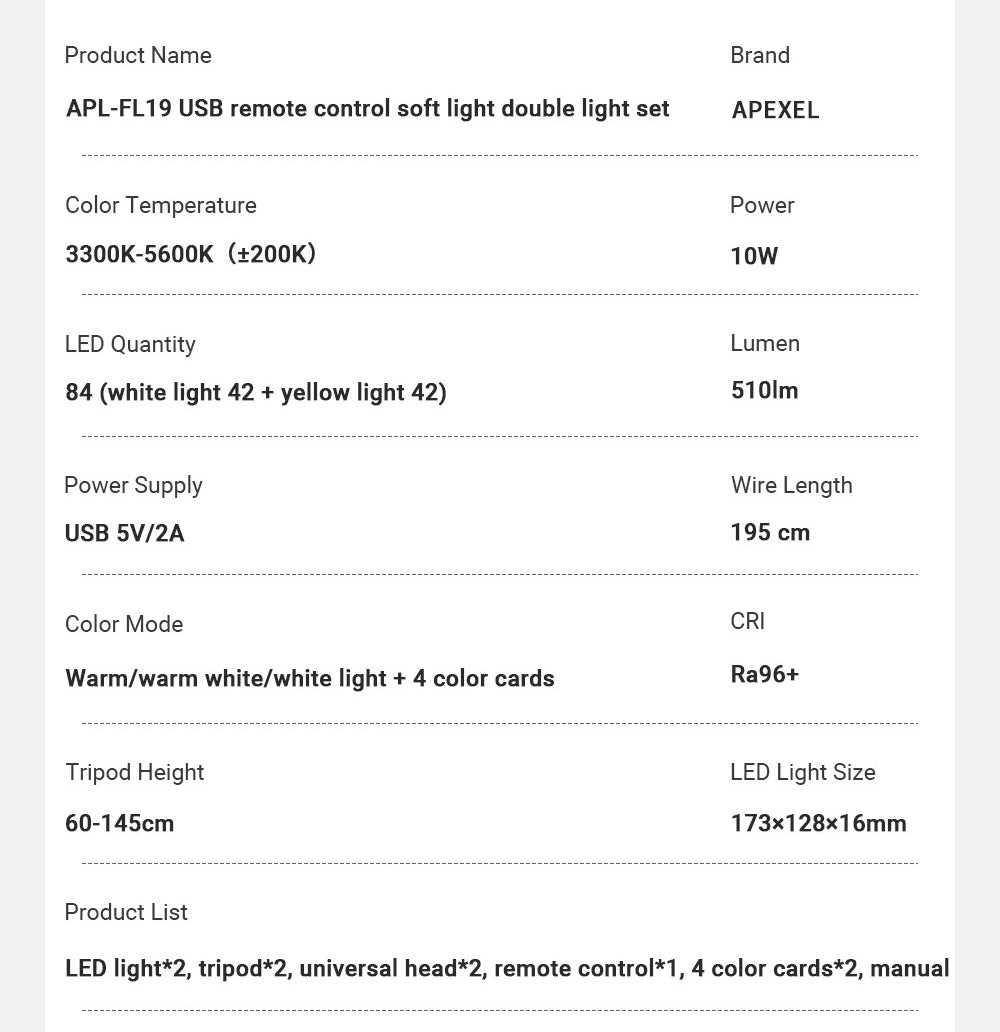The height and width of the screenshot is (1032, 1000).
Task: Click the 10W power value
Action: pyautogui.click(x=753, y=256)
